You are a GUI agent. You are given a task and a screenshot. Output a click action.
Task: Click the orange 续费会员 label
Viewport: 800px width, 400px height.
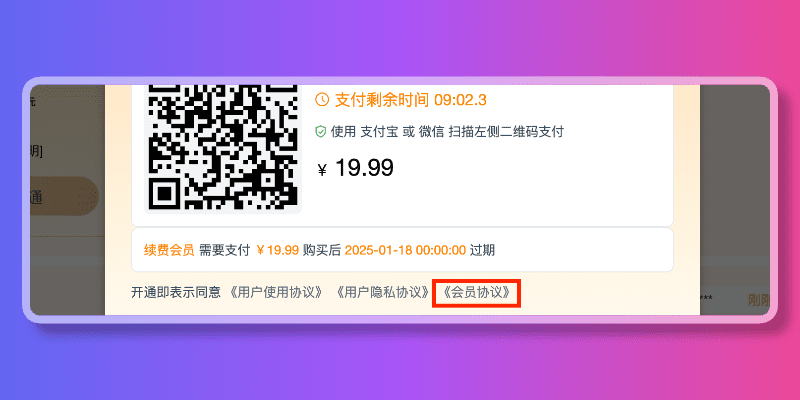pos(169,250)
